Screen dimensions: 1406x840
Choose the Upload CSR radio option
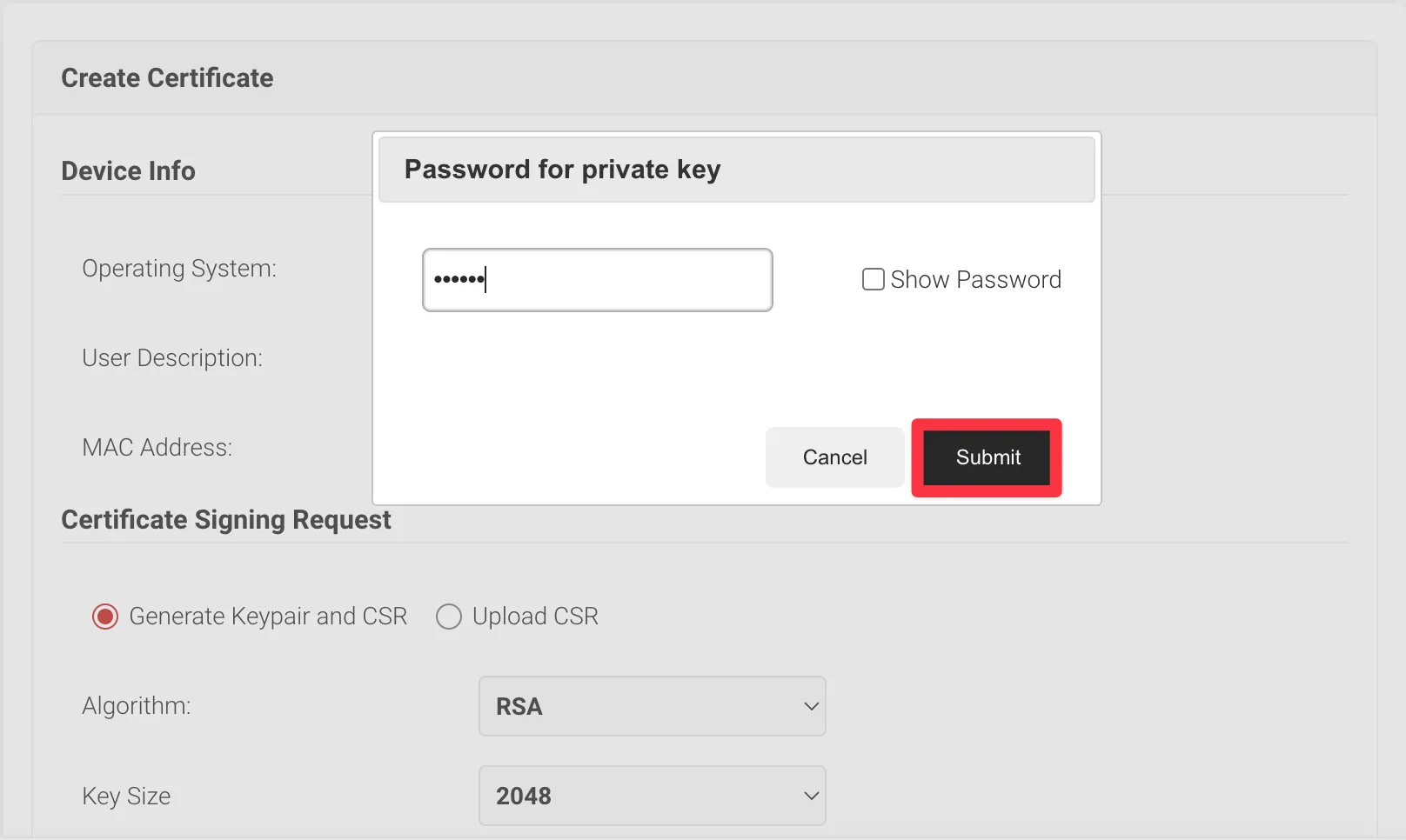[449, 617]
